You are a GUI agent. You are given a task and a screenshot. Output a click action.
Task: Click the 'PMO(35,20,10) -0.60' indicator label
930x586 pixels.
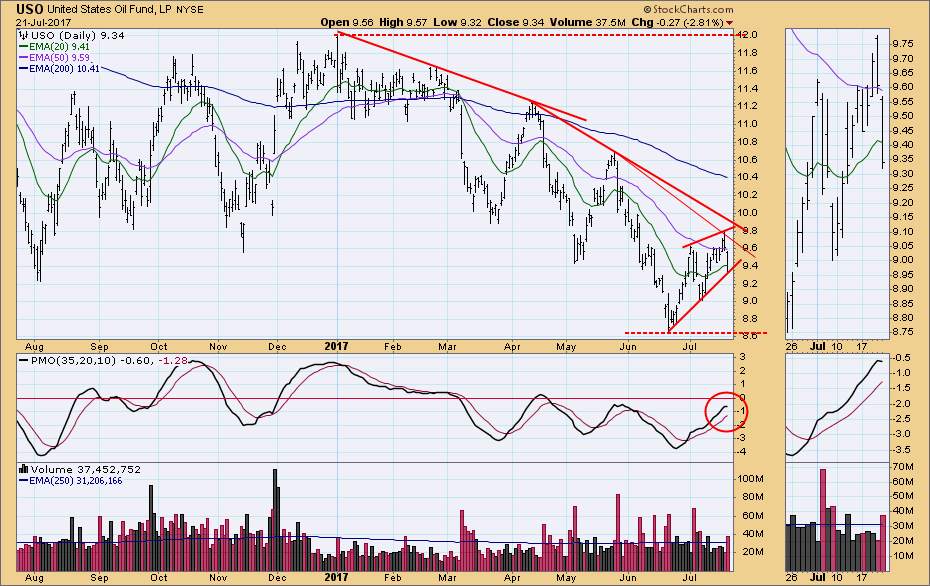pyautogui.click(x=91, y=360)
